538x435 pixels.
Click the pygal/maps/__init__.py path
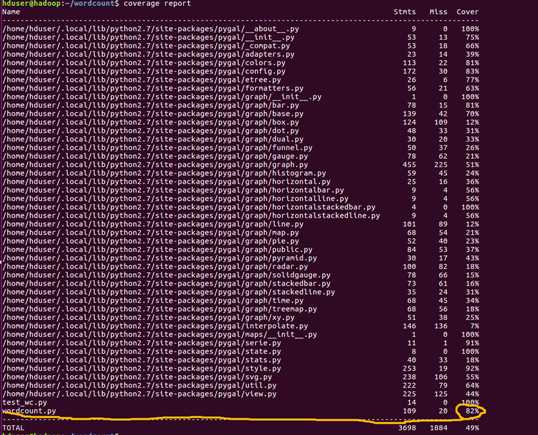(160, 334)
